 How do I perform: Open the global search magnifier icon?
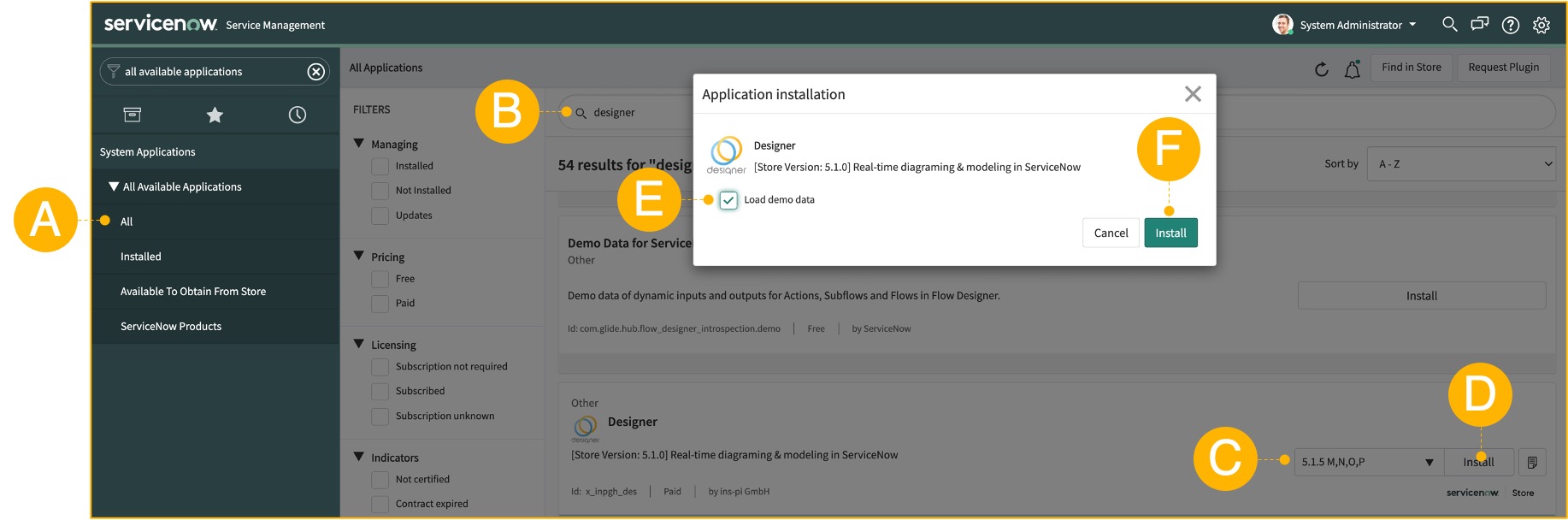(x=1449, y=25)
